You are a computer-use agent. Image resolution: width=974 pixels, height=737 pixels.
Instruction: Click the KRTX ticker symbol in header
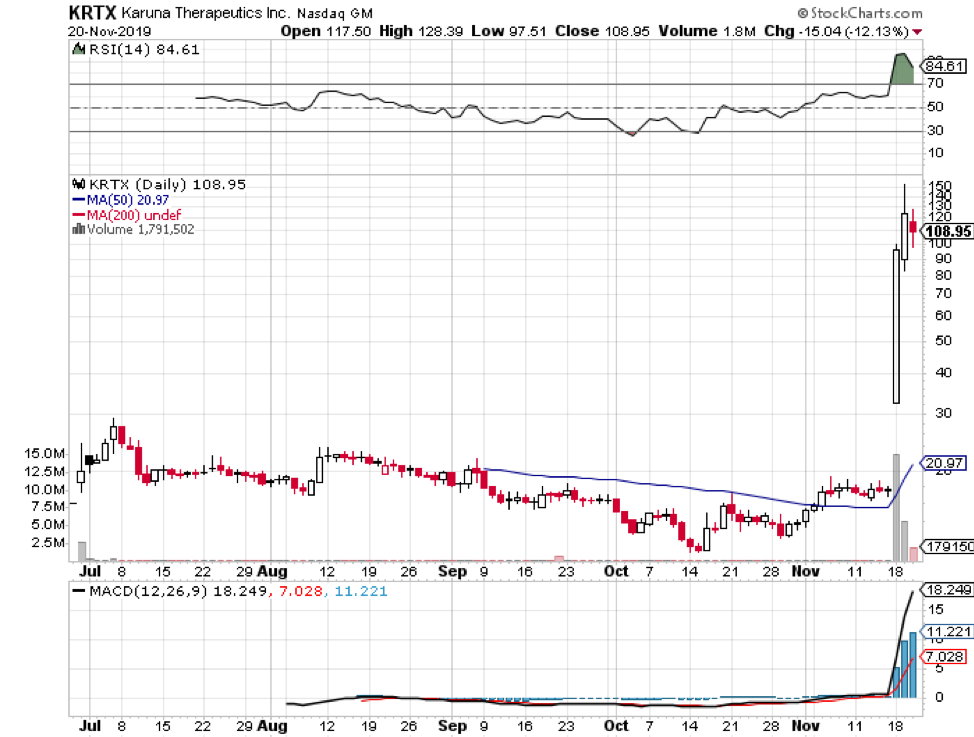pos(91,13)
